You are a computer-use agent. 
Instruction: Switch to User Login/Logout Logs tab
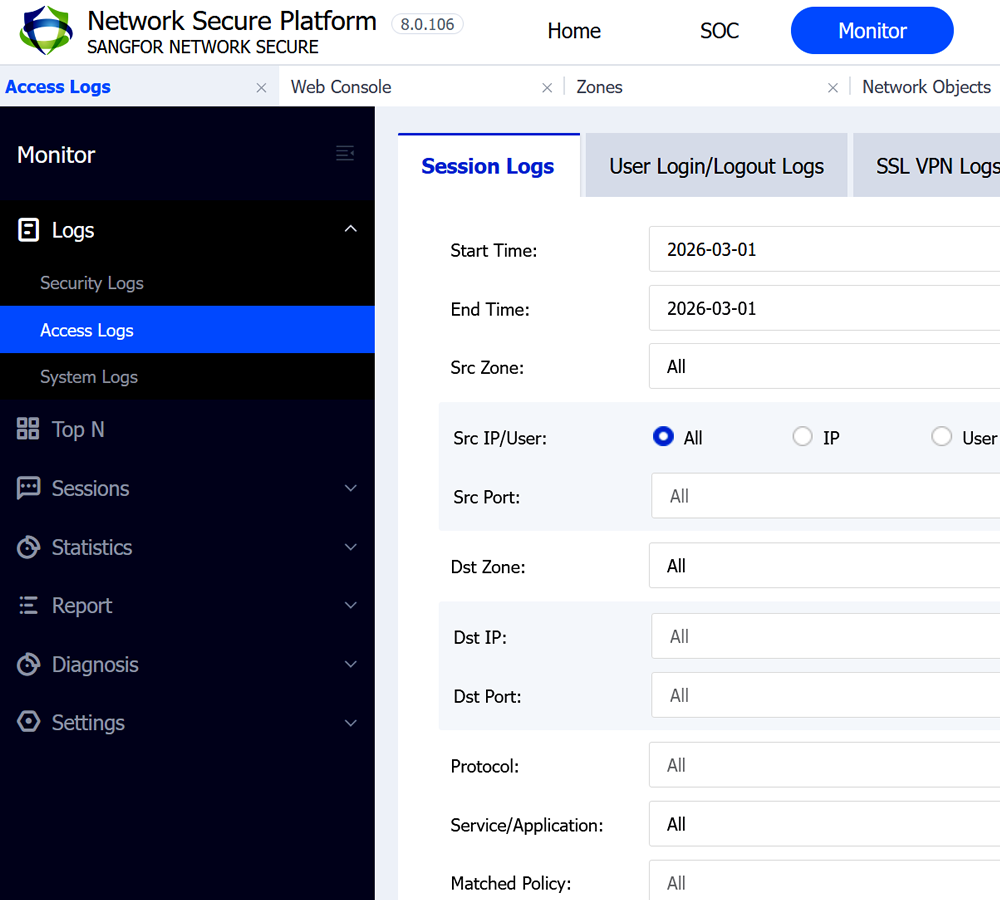pyautogui.click(x=716, y=167)
